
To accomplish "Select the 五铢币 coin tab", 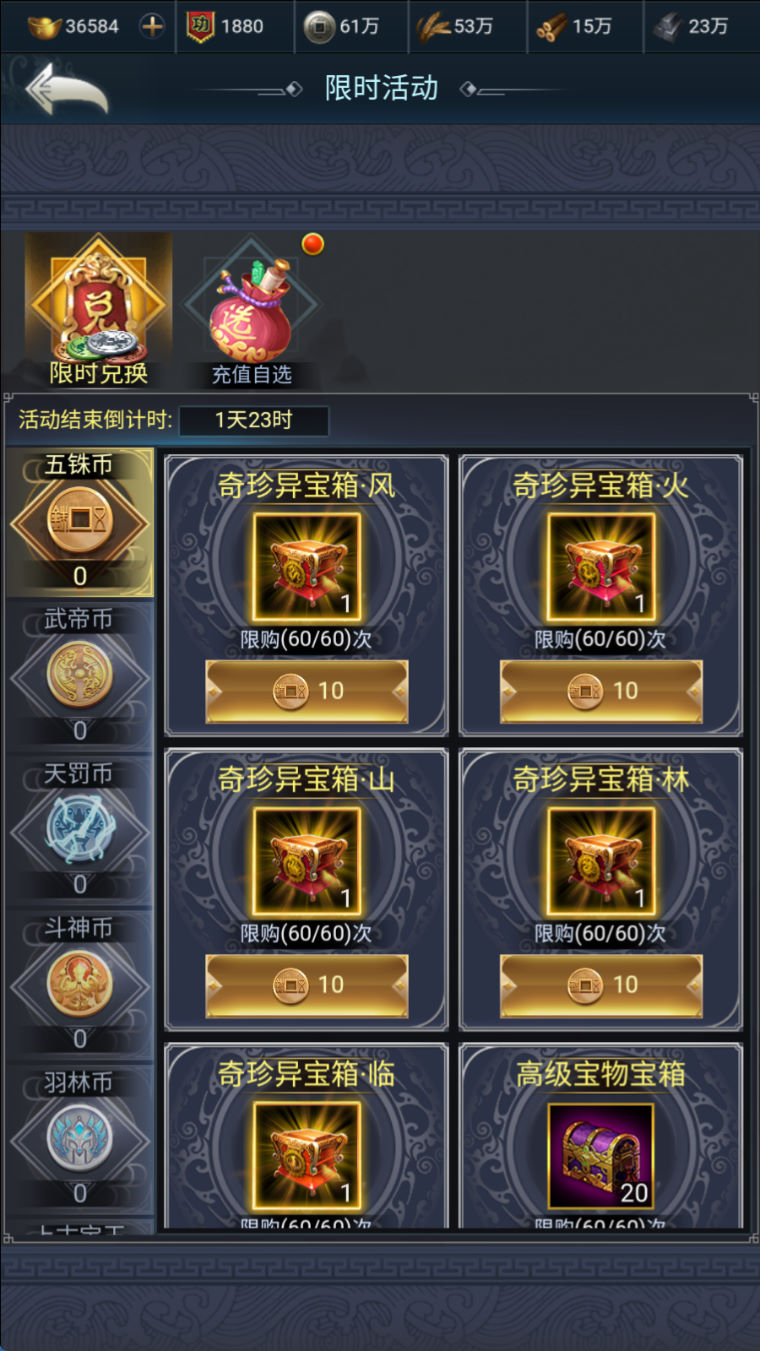I will click(80, 521).
